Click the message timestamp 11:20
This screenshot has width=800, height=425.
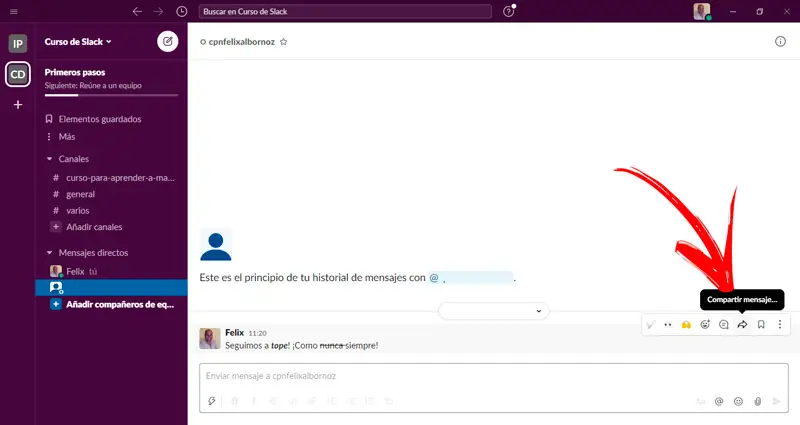pos(258,333)
